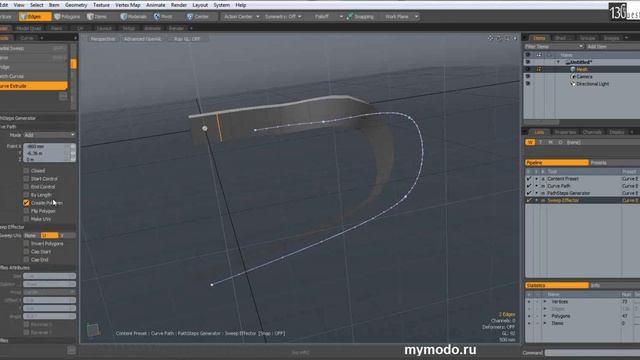Select the Bridge tool in tool list
Viewport: 640px width, 360px height.
33,67
